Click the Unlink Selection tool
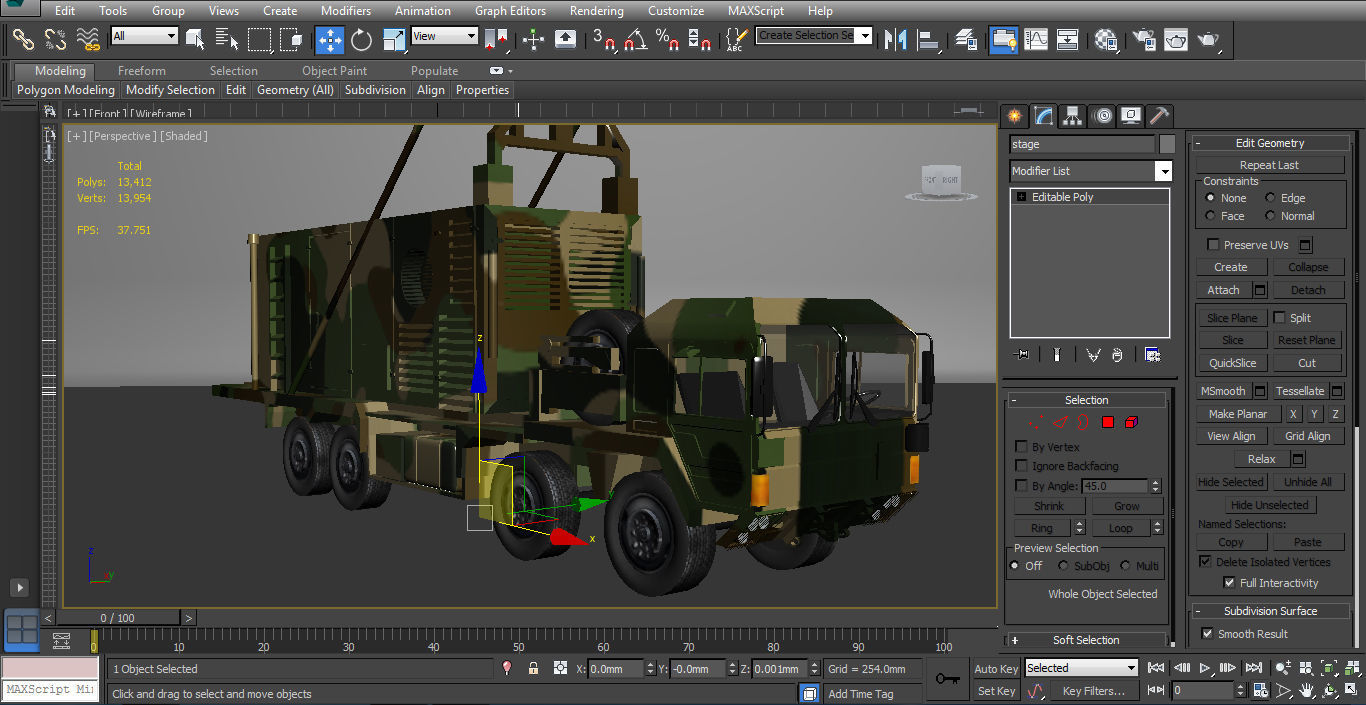This screenshot has width=1366, height=705. pyautogui.click(x=56, y=39)
